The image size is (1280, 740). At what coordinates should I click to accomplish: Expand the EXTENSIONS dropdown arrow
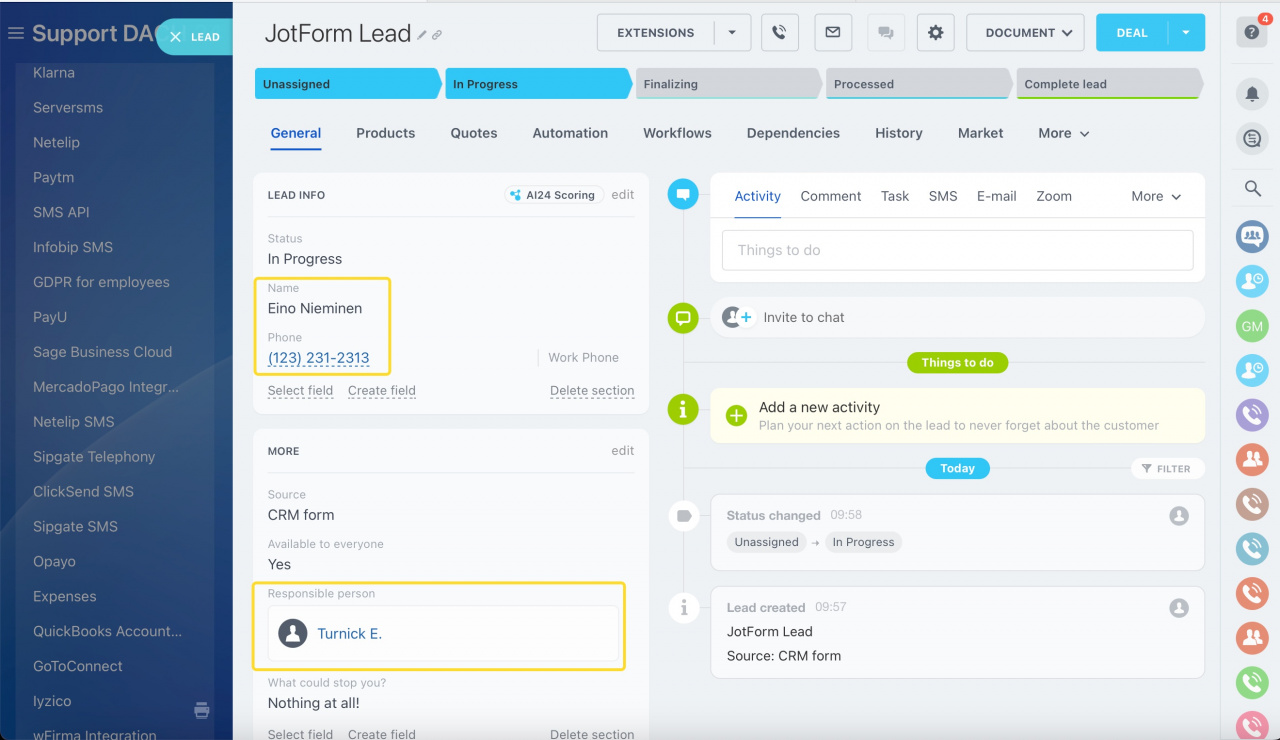pos(732,32)
